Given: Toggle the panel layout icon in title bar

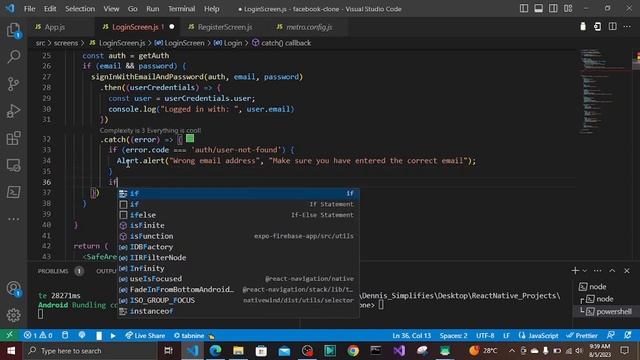Looking at the screenshot, I should pyautogui.click(x=538, y=9).
